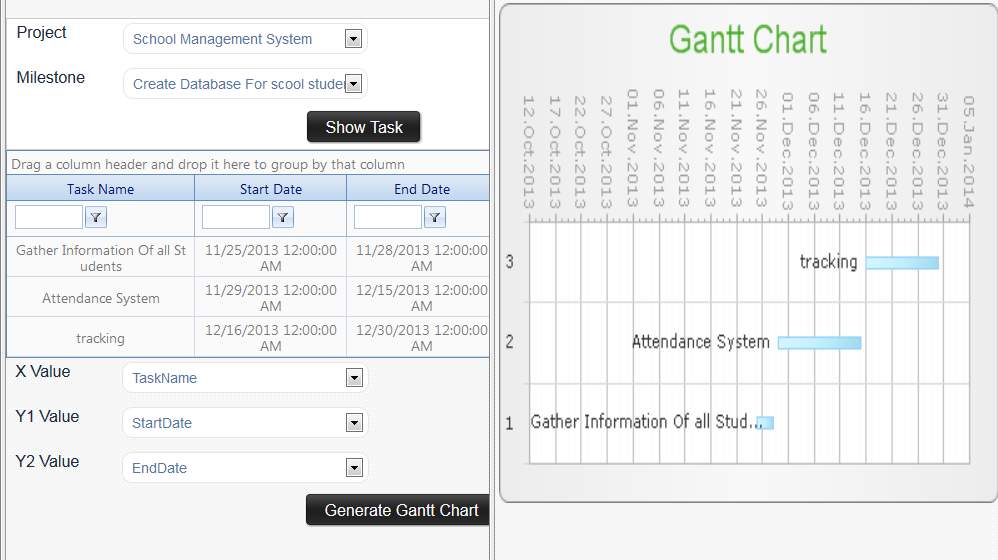Open the X Value dropdown
Image resolution: width=998 pixels, height=560 pixels.
(352, 378)
